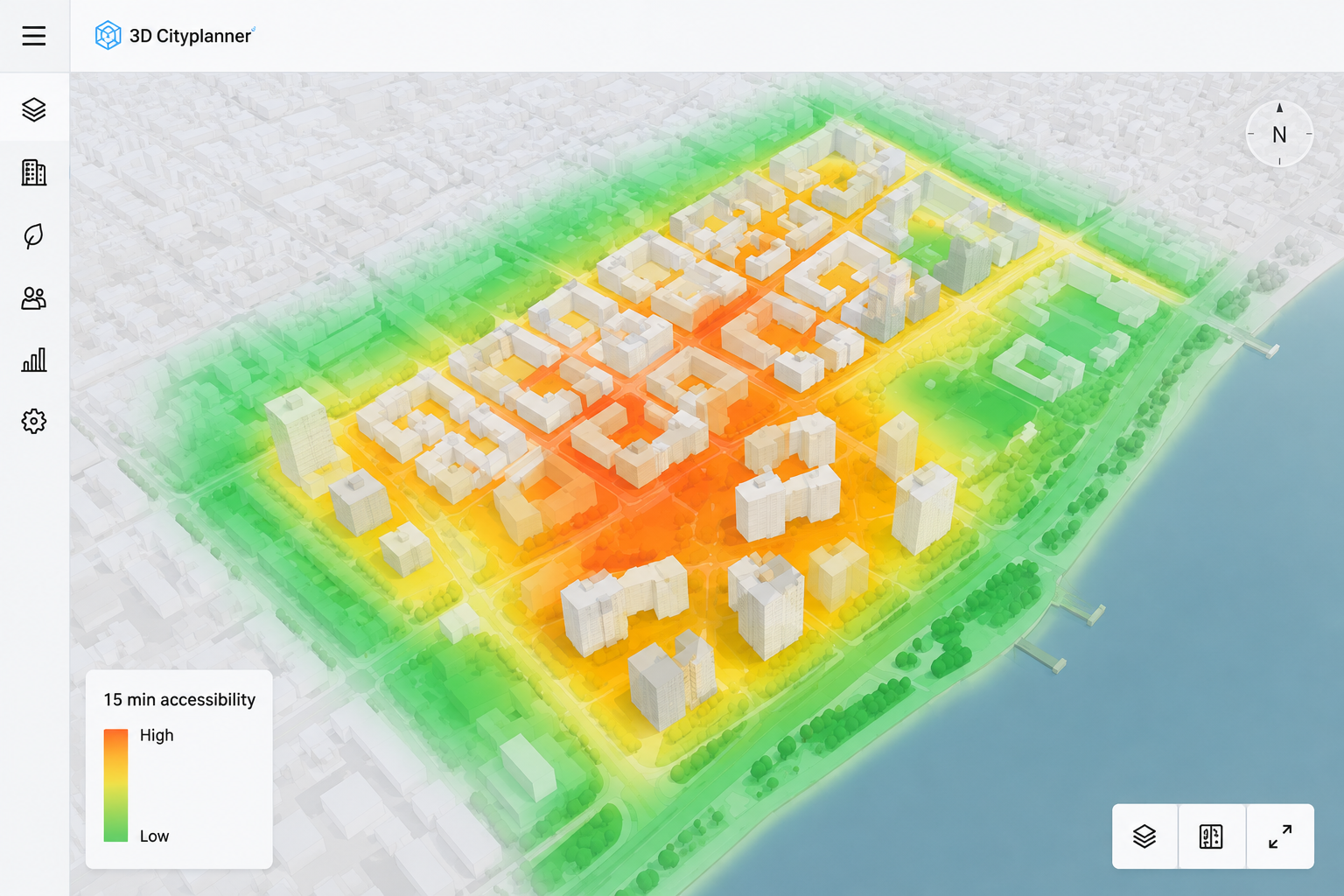Open the Layers panel in sidebar

point(34,109)
